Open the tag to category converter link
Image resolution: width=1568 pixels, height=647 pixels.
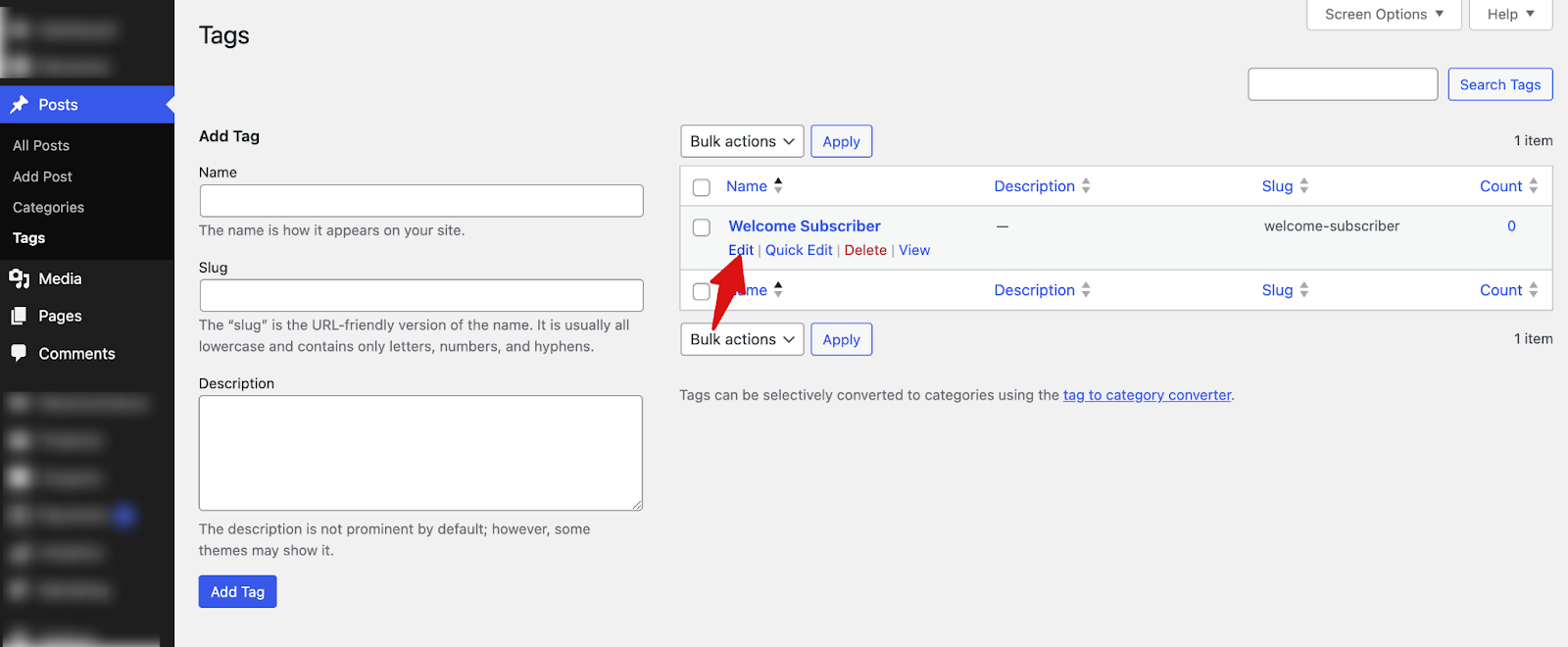tap(1147, 395)
